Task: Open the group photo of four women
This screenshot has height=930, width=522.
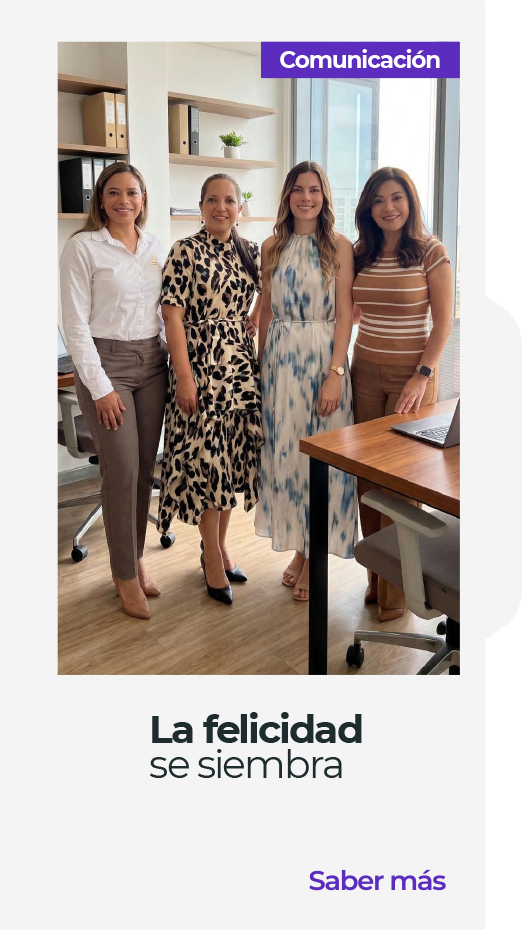Action: click(x=259, y=358)
